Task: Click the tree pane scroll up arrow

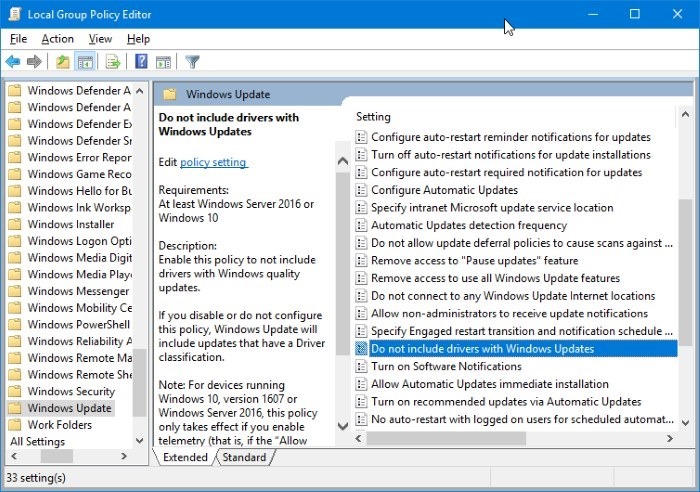Action: (139, 91)
